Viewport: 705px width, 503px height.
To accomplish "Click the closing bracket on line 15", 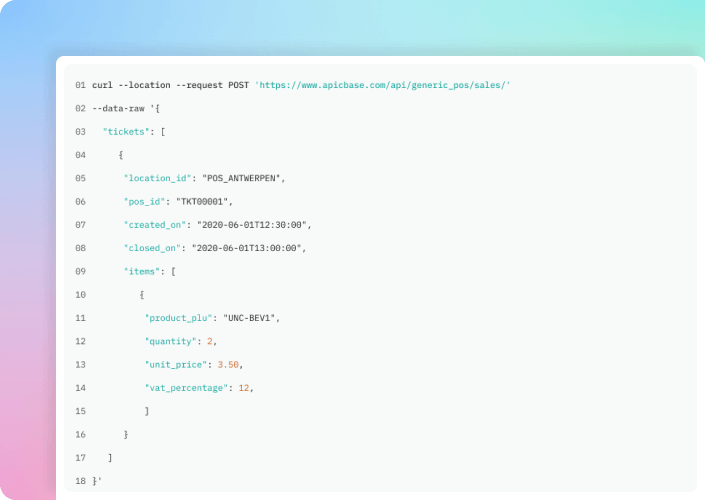I will click(147, 411).
